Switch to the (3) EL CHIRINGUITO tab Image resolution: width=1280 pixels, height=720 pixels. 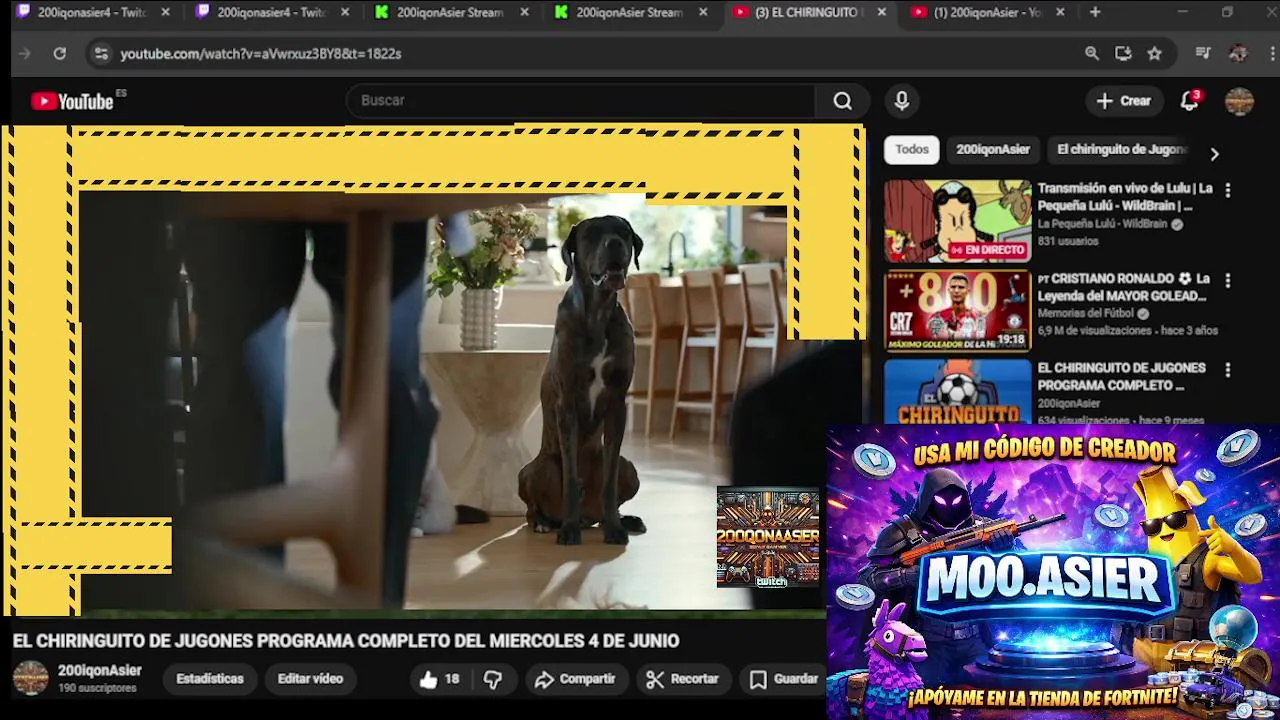[807, 12]
